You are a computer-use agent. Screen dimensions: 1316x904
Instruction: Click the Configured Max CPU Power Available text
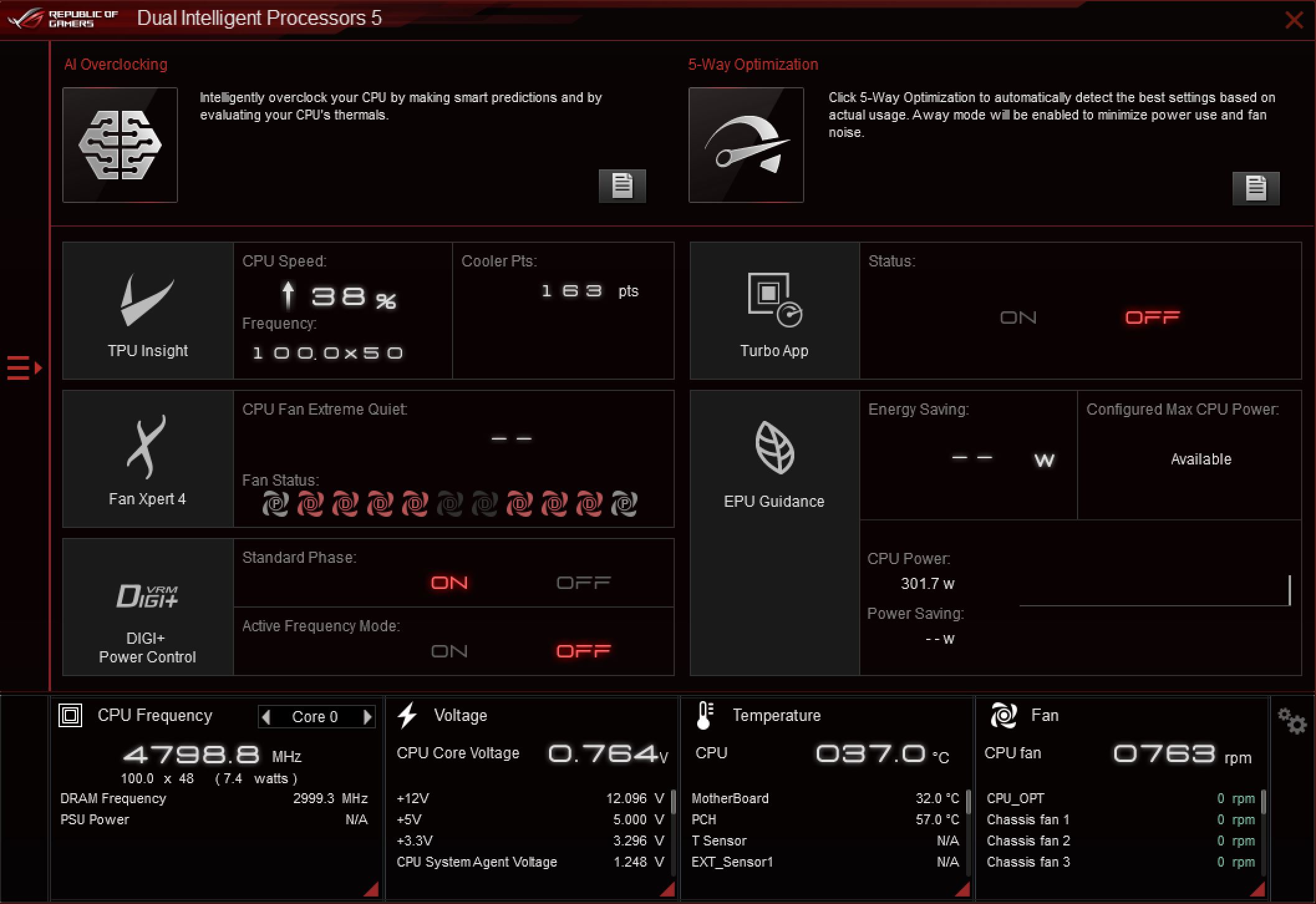[1201, 459]
